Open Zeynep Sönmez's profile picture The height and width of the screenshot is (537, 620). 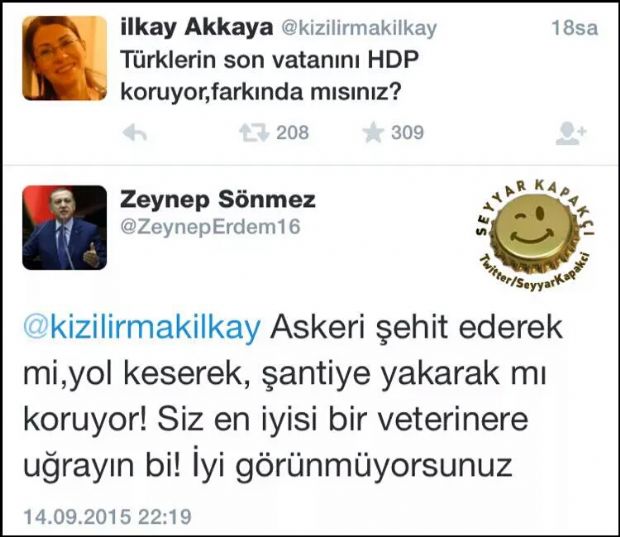pyautogui.click(x=64, y=228)
